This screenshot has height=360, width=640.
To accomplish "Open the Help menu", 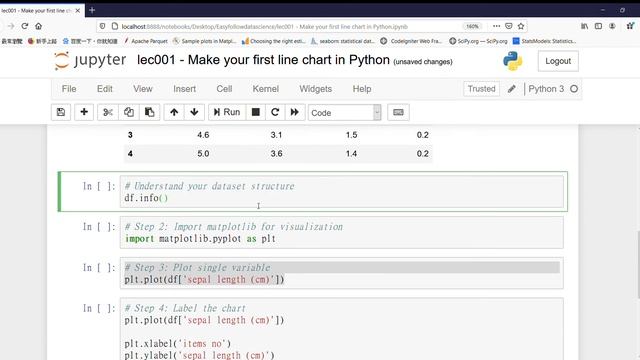I will point(362,89).
